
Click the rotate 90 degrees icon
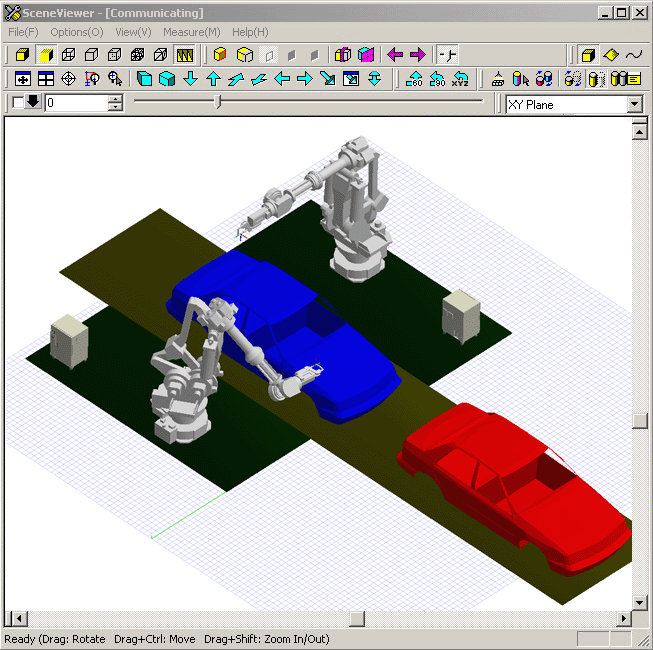point(437,79)
